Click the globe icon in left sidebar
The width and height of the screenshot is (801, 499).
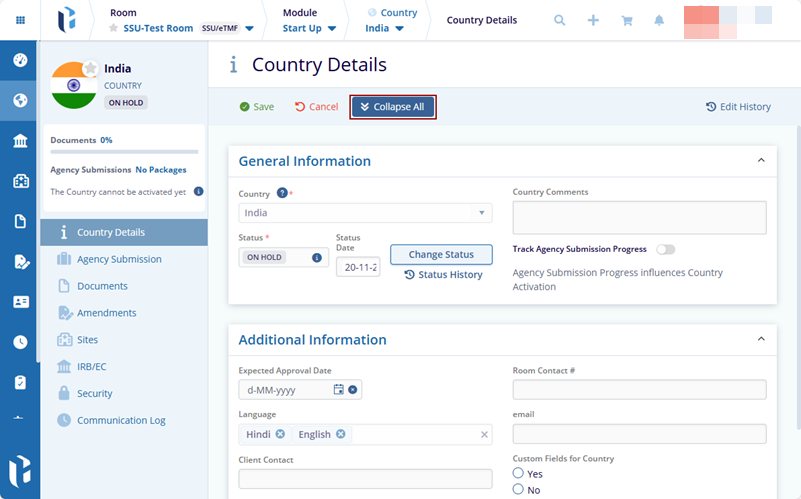pos(20,100)
